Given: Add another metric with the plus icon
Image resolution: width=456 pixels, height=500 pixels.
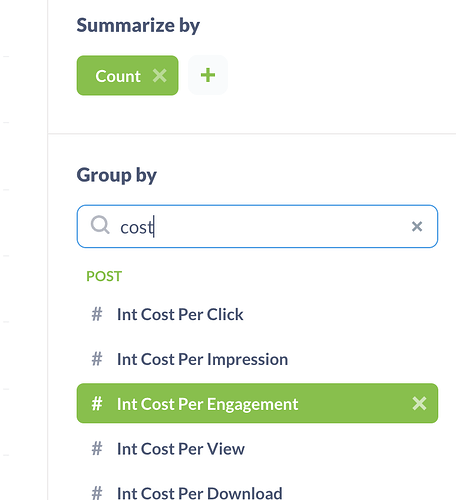Looking at the screenshot, I should 208,75.
